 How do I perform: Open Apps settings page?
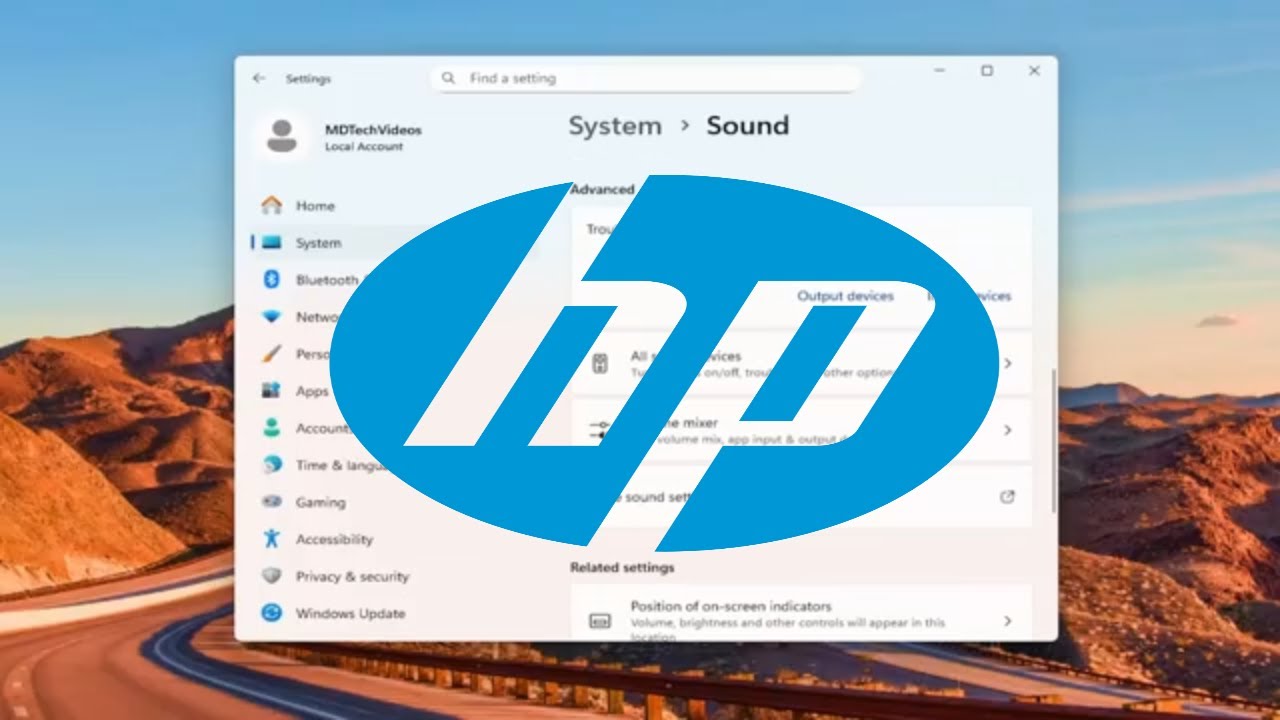coord(312,391)
